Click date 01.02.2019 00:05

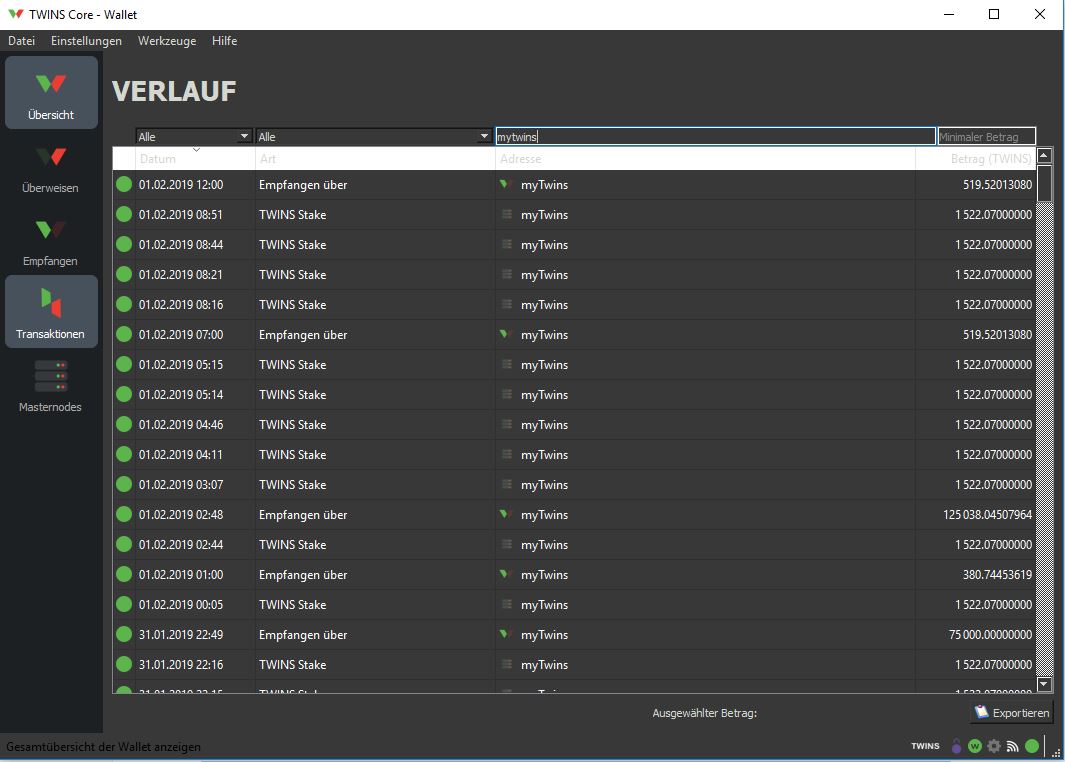pyautogui.click(x=181, y=604)
